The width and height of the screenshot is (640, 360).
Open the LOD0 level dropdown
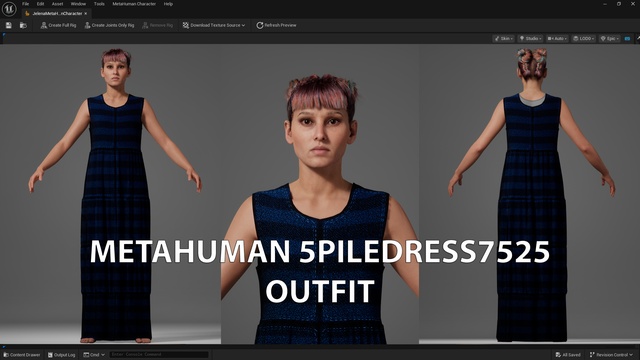[583, 38]
